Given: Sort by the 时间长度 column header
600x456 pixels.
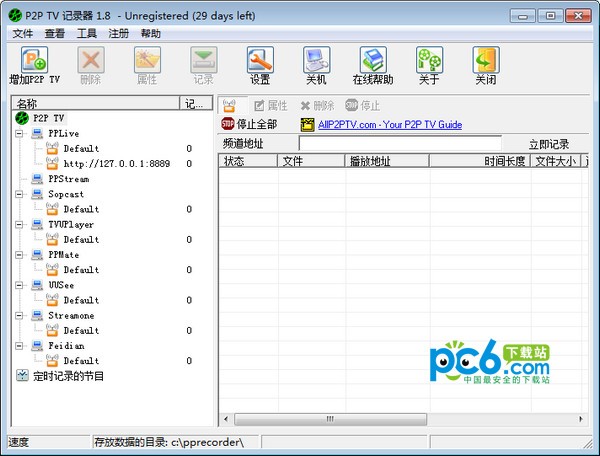Looking at the screenshot, I should coord(480,161).
